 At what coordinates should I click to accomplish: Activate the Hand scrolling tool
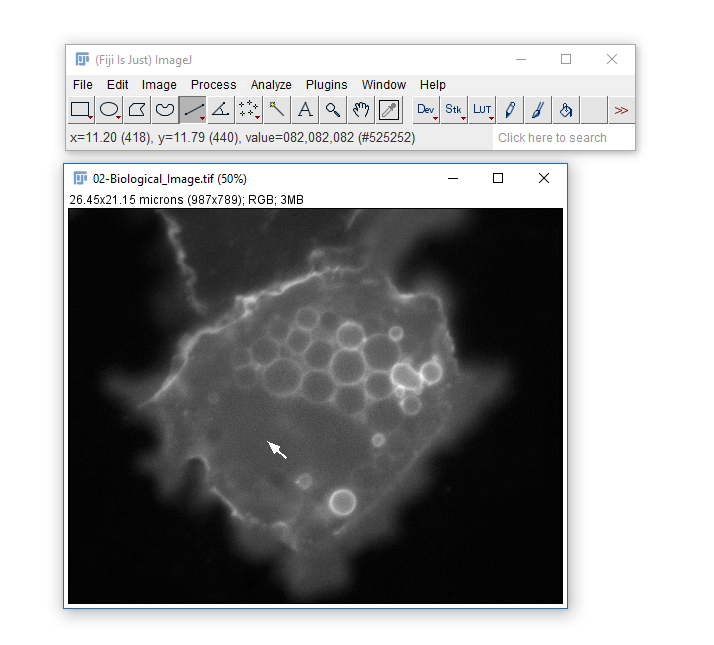(x=361, y=109)
